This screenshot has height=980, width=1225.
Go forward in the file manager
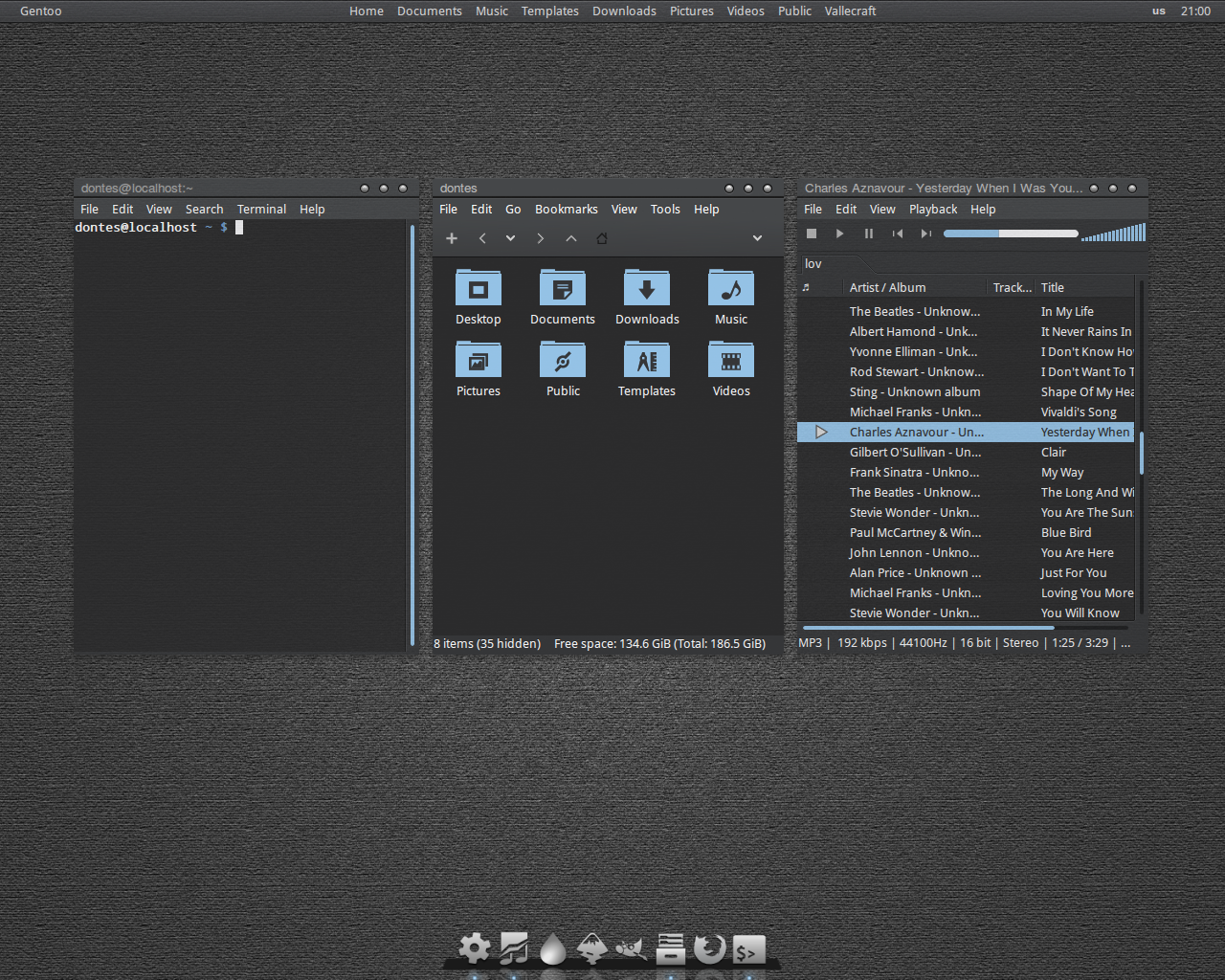tap(540, 238)
